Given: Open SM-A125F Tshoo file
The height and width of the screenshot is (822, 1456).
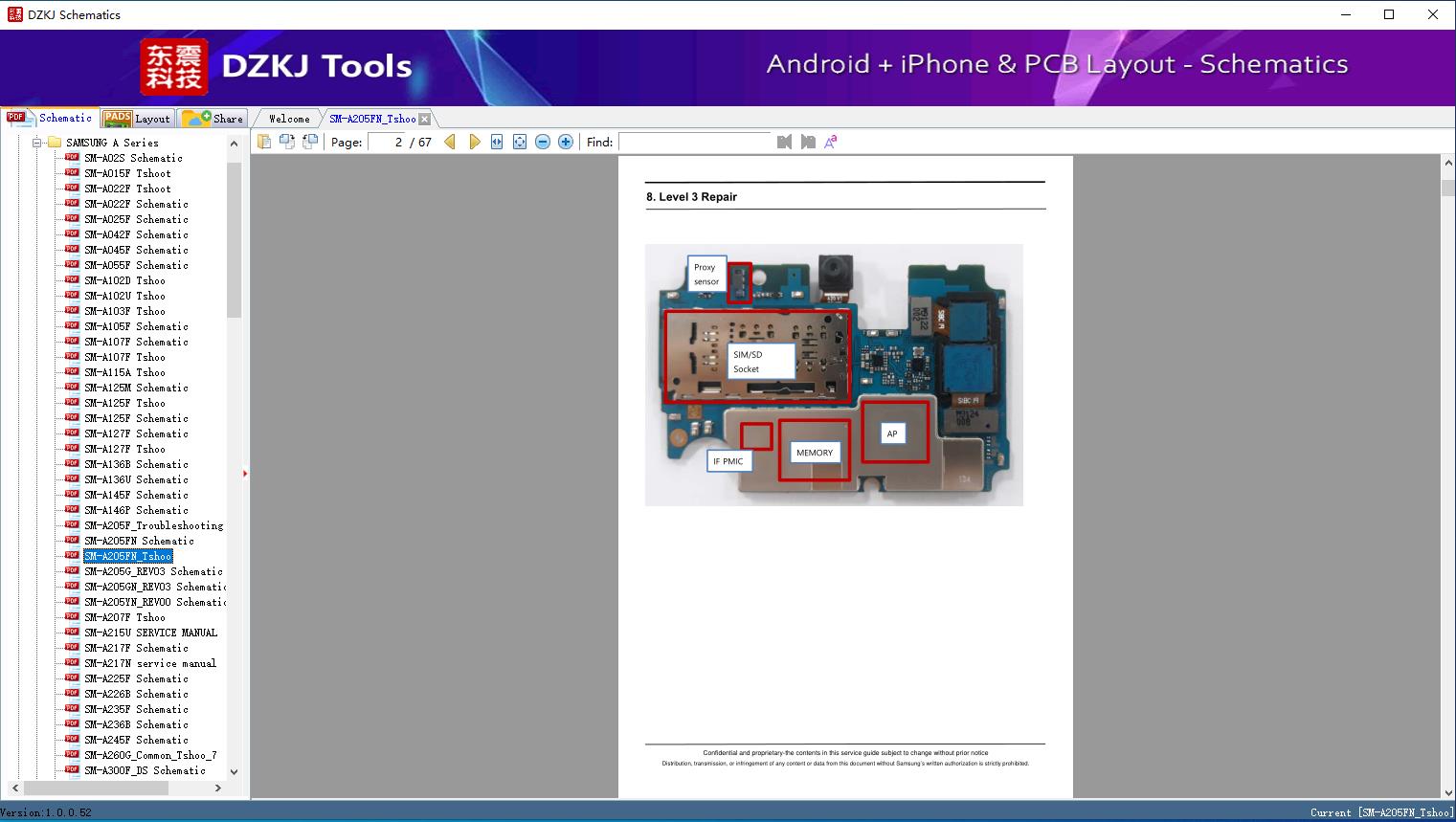Looking at the screenshot, I should (124, 403).
